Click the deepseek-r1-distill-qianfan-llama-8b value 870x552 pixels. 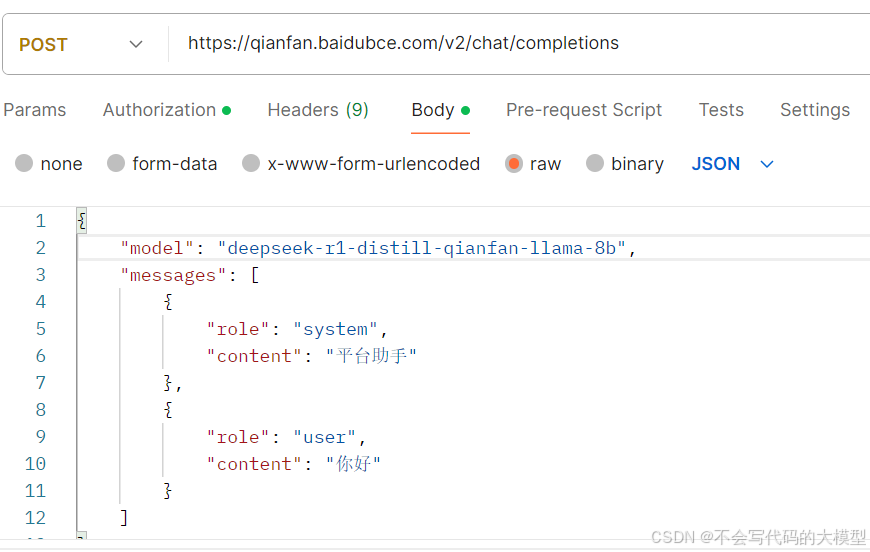(422, 248)
